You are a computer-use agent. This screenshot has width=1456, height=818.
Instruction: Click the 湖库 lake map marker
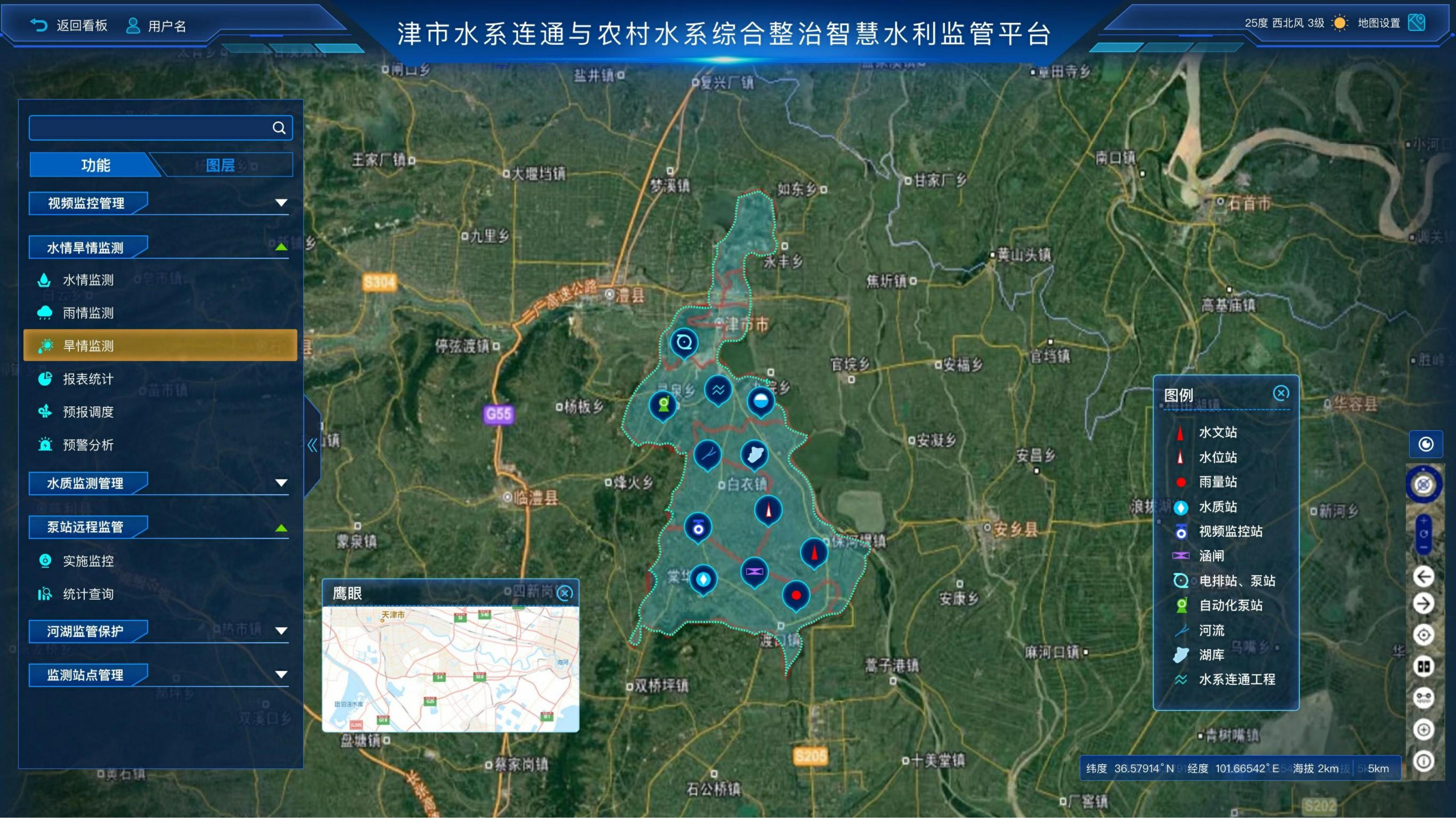(754, 456)
